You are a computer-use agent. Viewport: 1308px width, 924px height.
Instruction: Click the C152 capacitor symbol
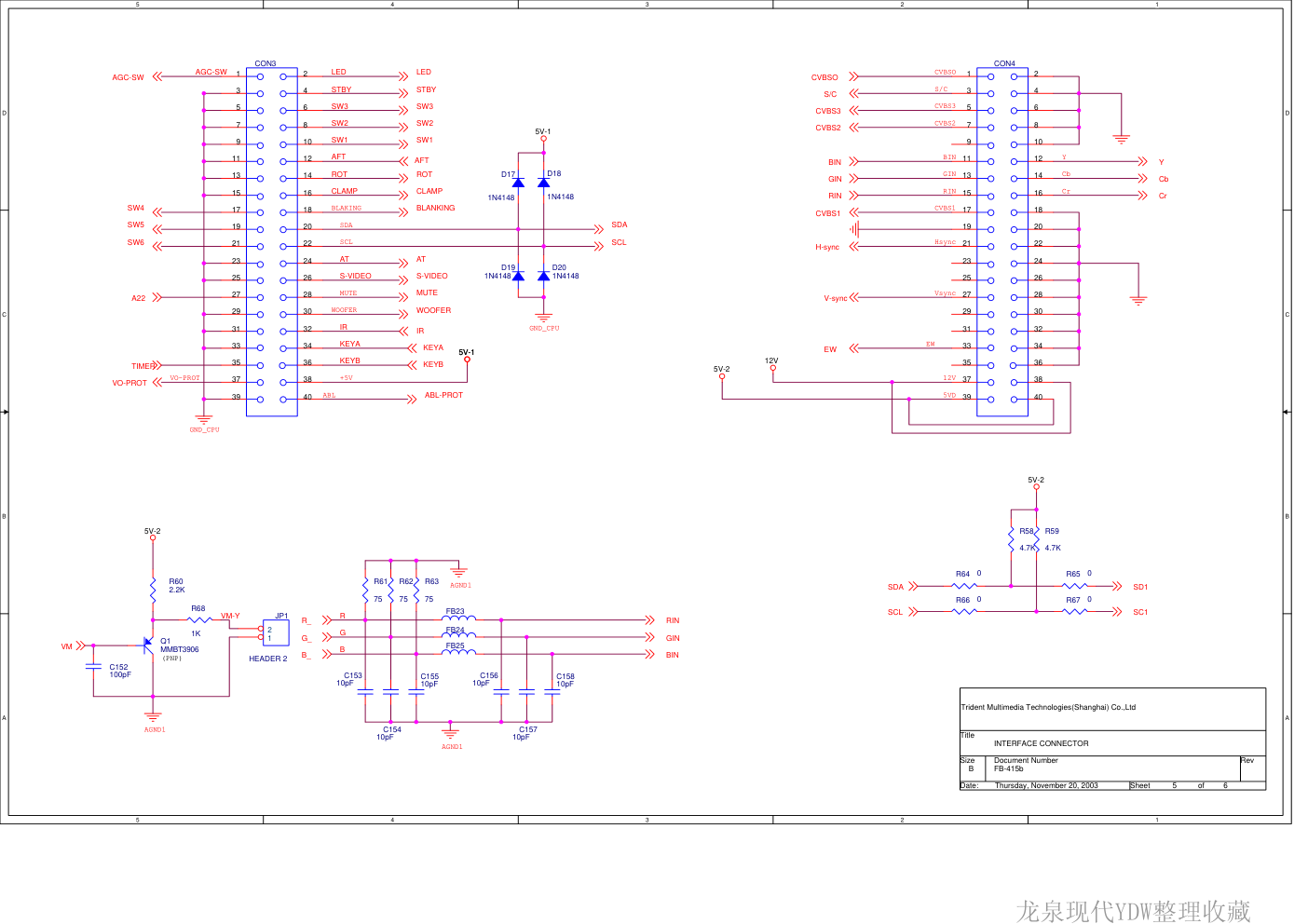click(93, 666)
